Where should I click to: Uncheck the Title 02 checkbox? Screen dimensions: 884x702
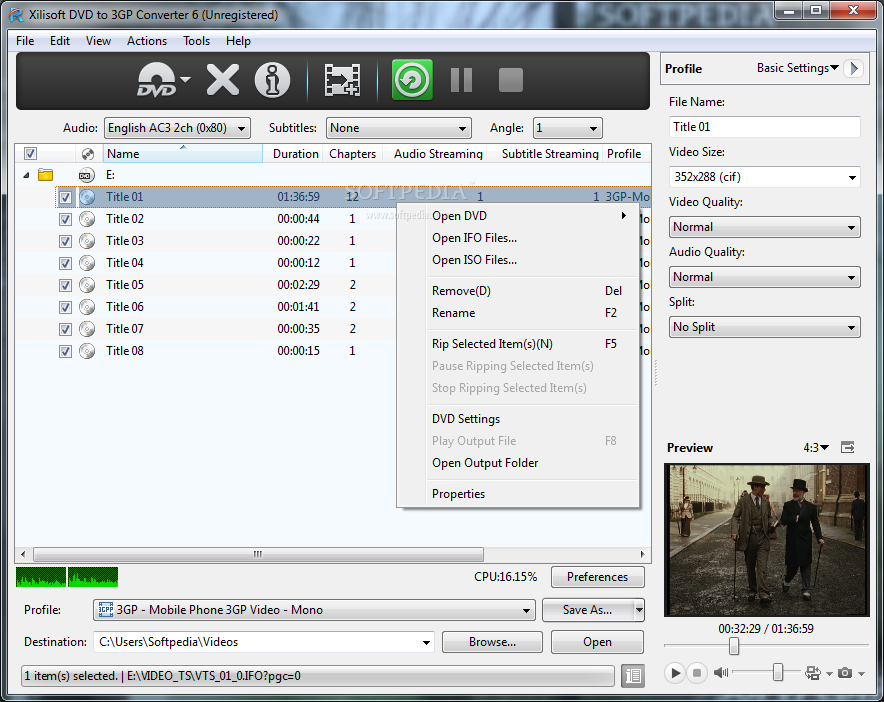click(x=65, y=219)
